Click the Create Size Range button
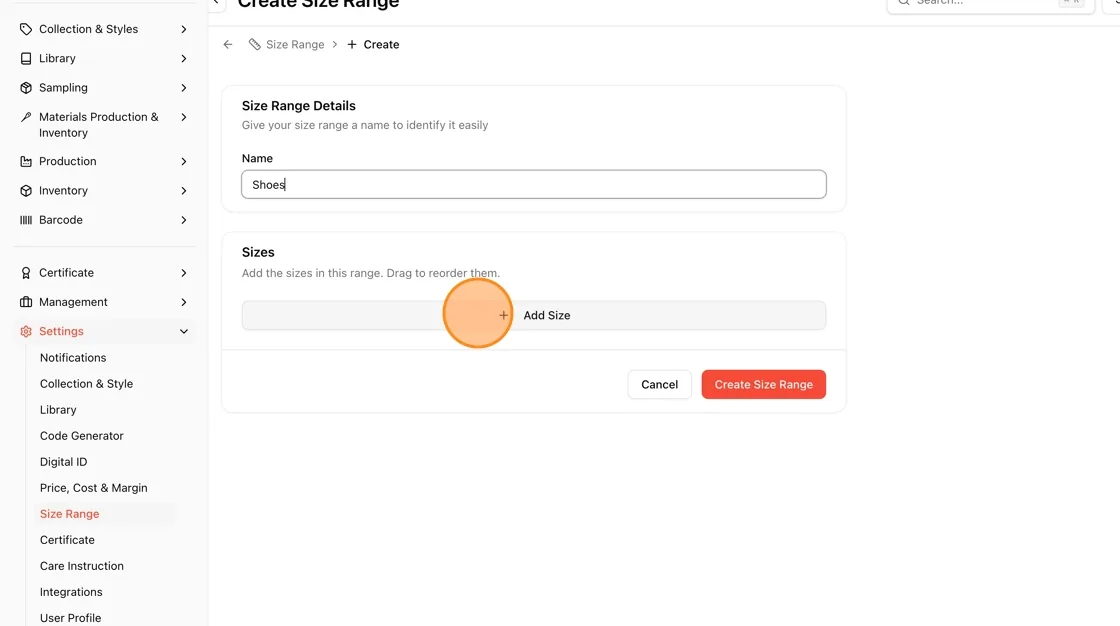The width and height of the screenshot is (1120, 626). point(764,384)
